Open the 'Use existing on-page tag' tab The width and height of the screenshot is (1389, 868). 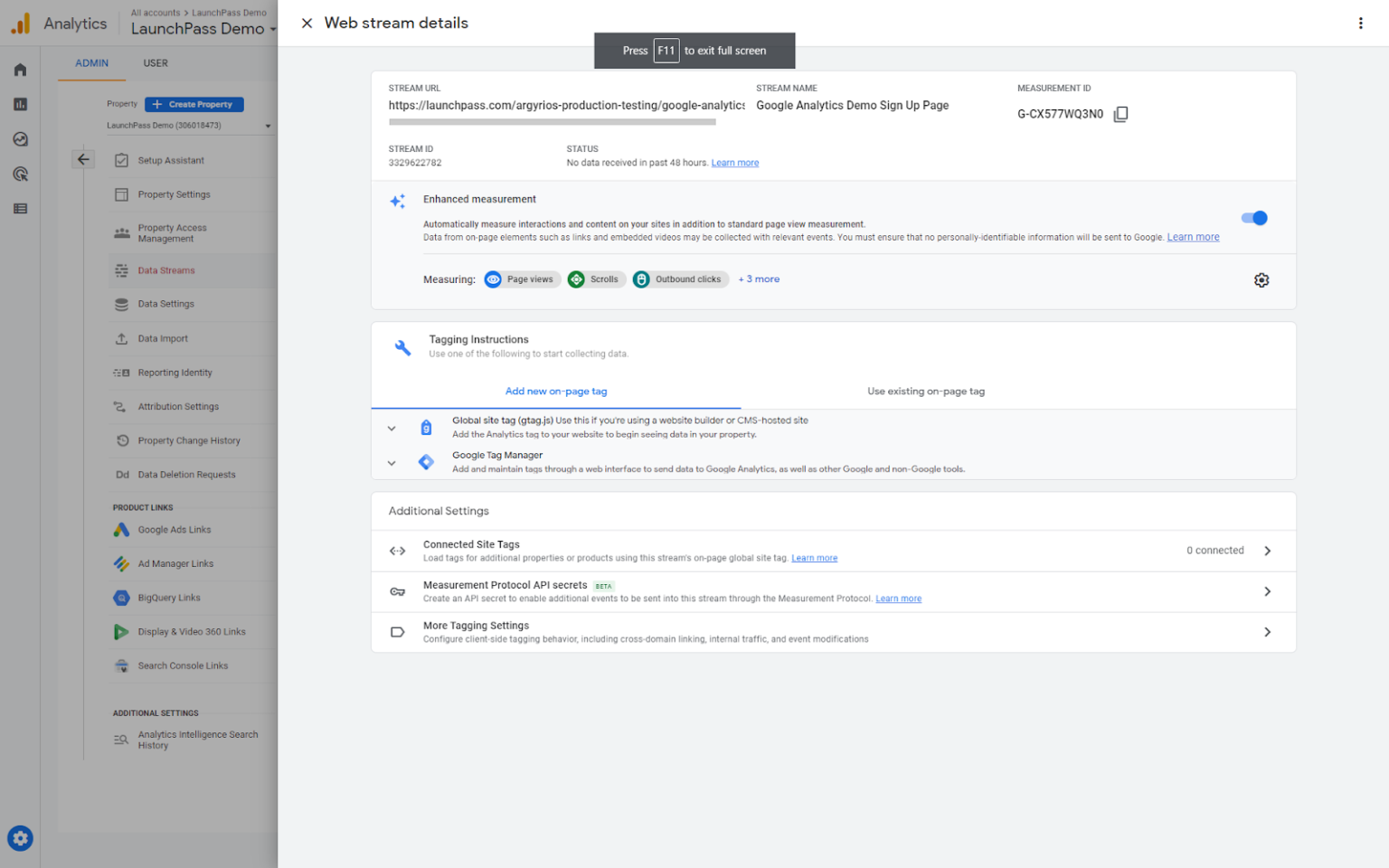(925, 391)
